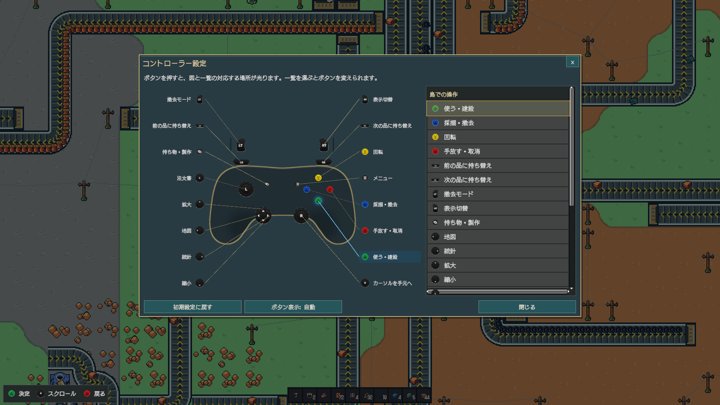Click 拡大 label left of controller diagram
The height and width of the screenshot is (405, 720).
coord(186,204)
